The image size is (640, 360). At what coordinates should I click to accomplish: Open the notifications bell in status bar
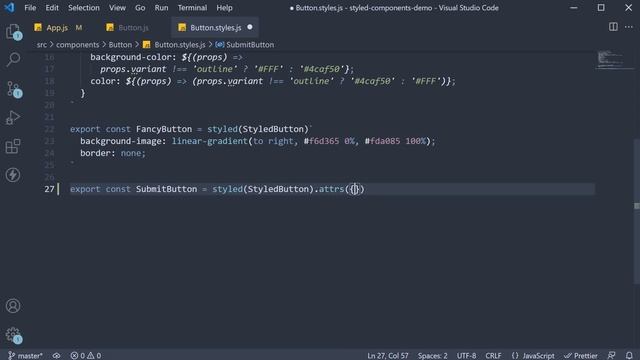(x=629, y=356)
